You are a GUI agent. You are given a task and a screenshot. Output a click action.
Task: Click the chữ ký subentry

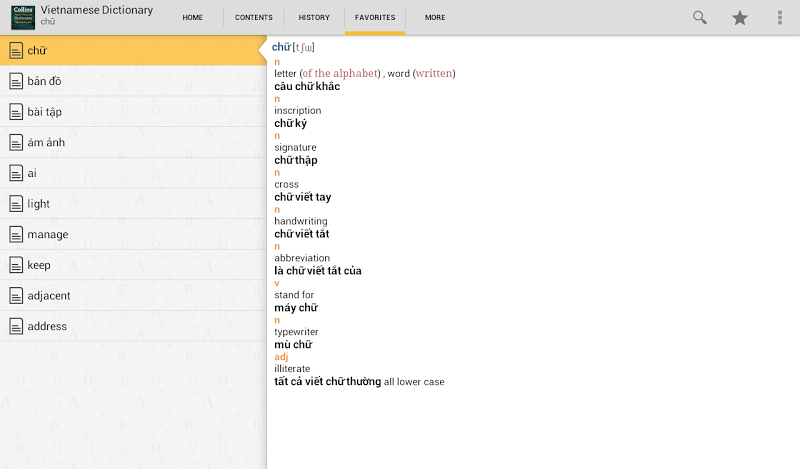pos(291,124)
